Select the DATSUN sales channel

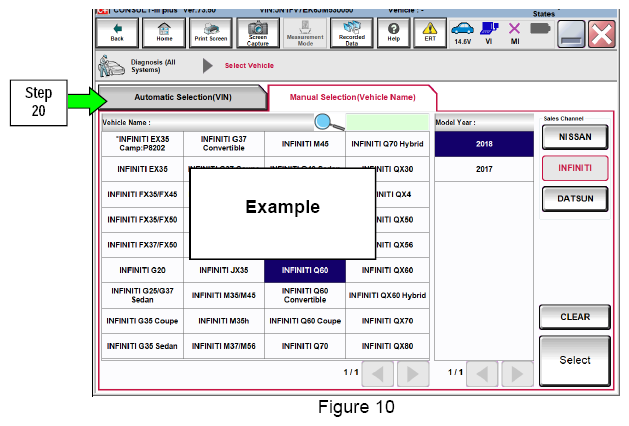tap(575, 199)
